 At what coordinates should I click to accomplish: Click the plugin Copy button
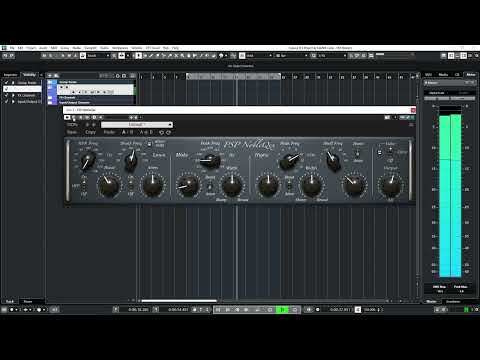coord(90,132)
